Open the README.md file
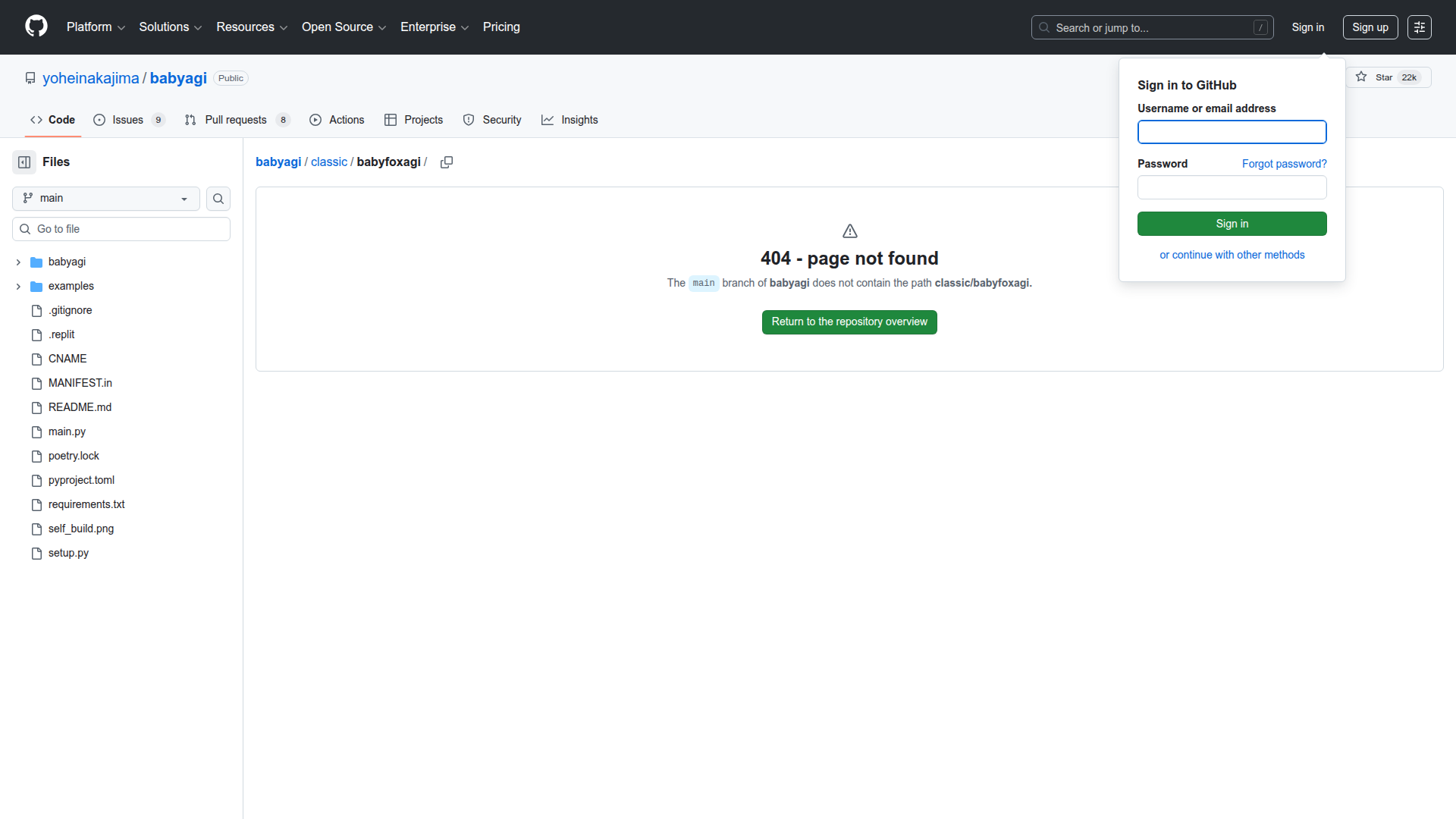The width and height of the screenshot is (1456, 819). pos(80,407)
